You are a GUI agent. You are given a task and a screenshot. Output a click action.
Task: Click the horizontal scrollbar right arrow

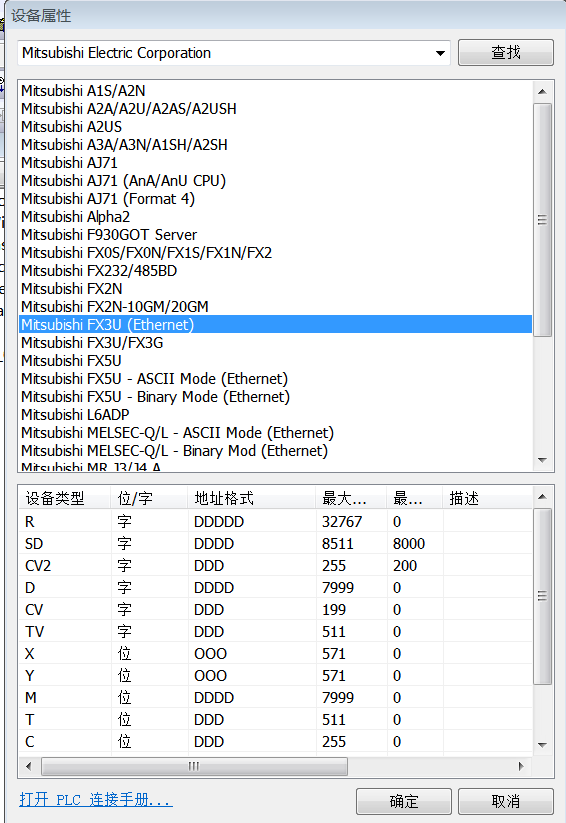coord(521,766)
